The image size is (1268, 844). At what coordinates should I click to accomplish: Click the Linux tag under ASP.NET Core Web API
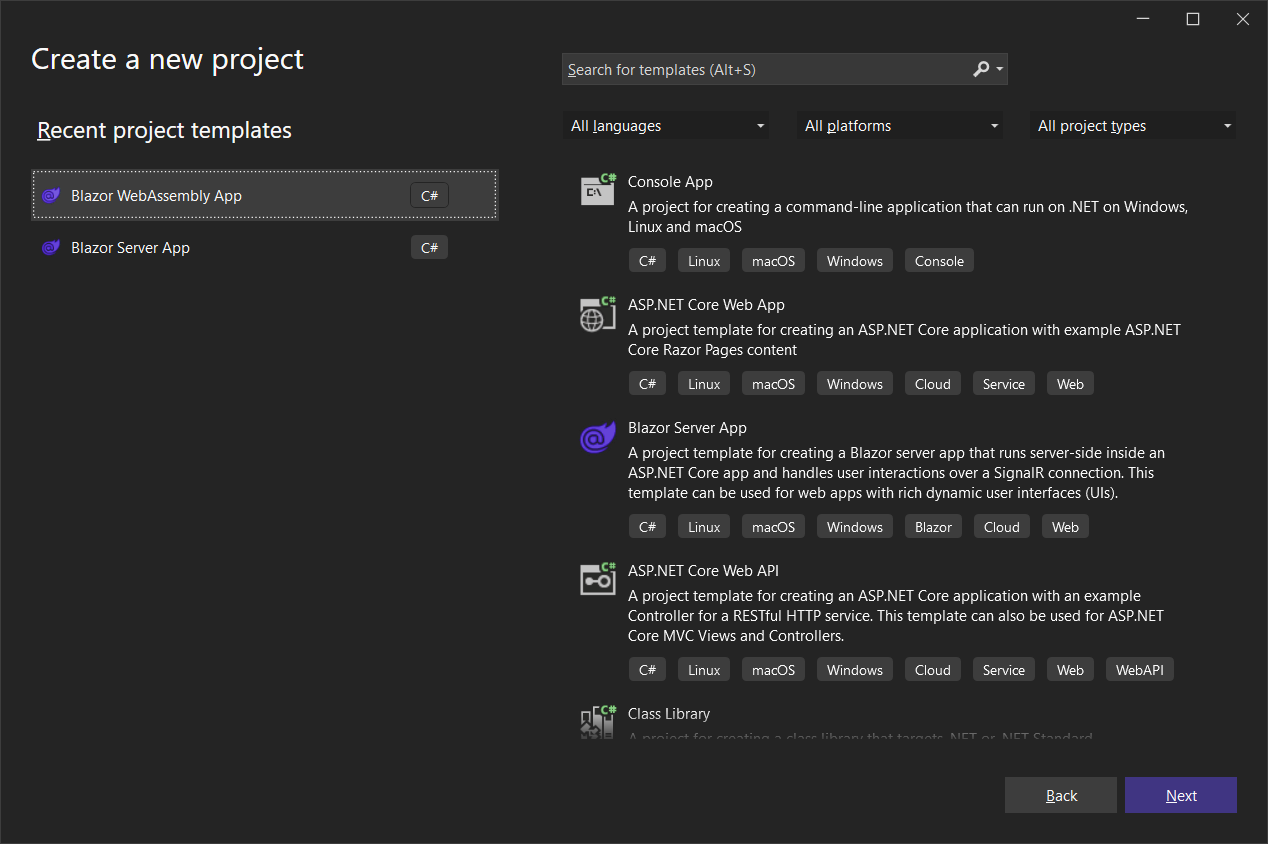[x=704, y=670]
